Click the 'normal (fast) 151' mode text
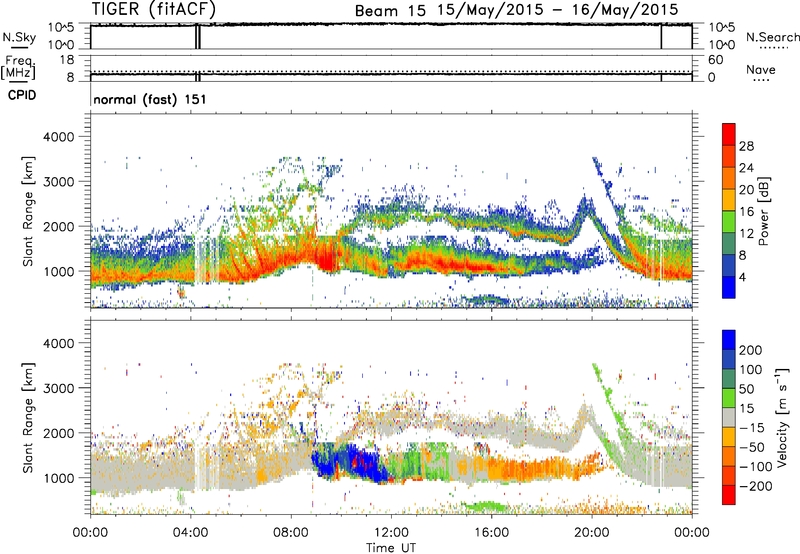Screen dimensions: 800x554 coord(149,99)
